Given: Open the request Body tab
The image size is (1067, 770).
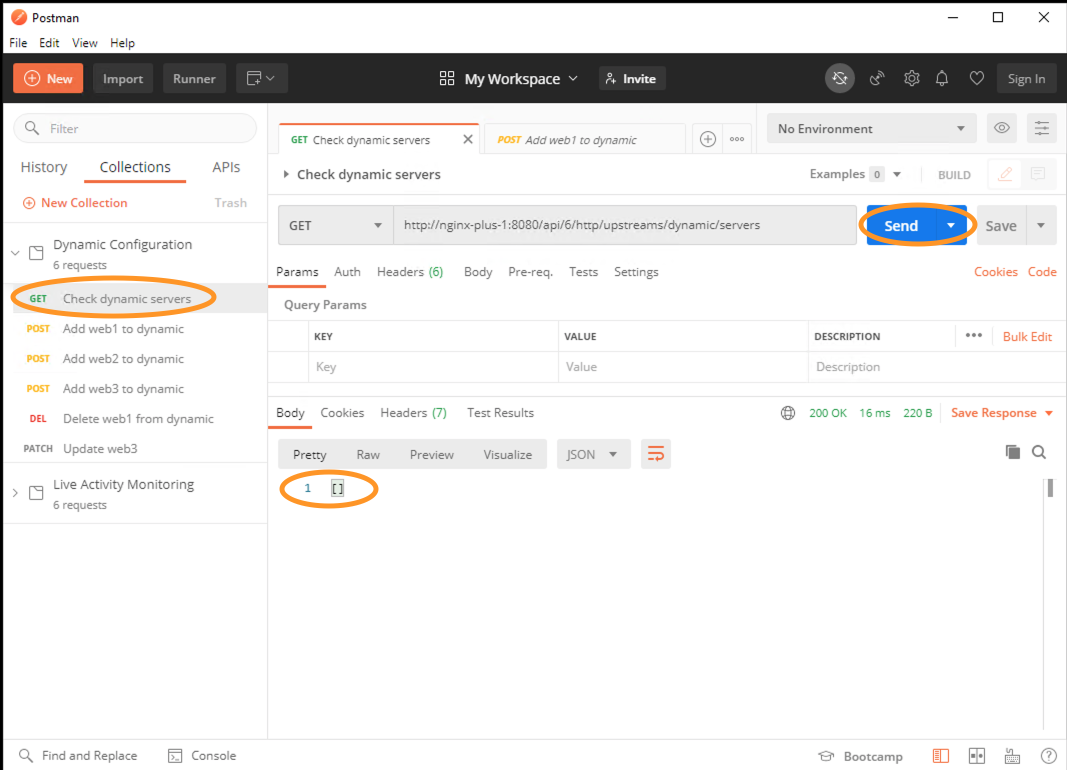Looking at the screenshot, I should [x=478, y=271].
